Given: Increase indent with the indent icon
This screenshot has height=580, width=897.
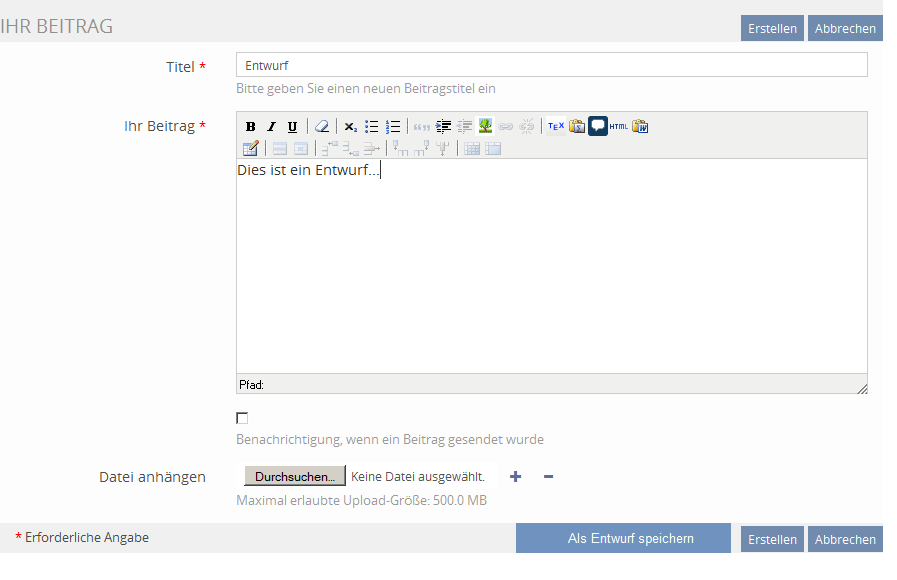Looking at the screenshot, I should point(443,127).
